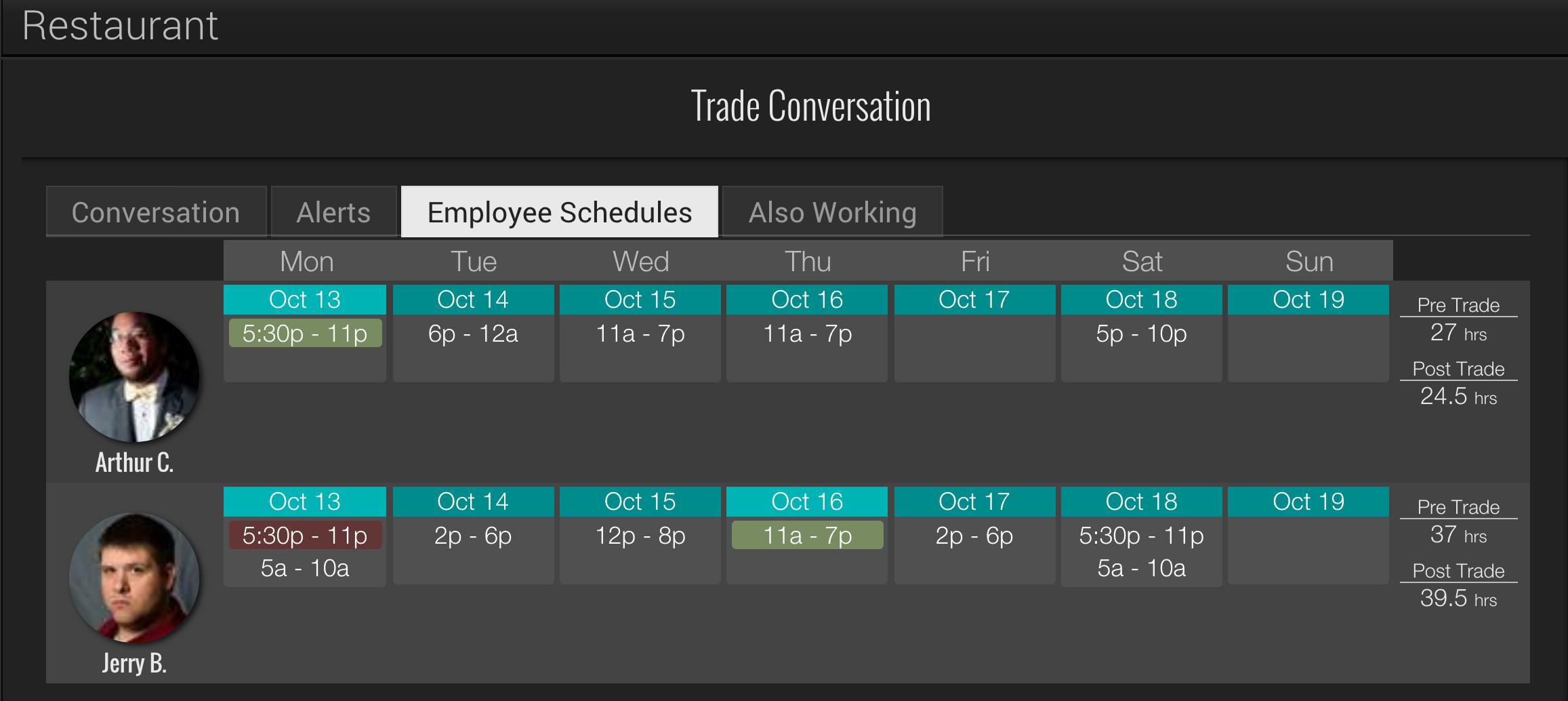Click Arthur's Oct 17 date header
Viewport: 1568px width, 701px height.
(974, 300)
